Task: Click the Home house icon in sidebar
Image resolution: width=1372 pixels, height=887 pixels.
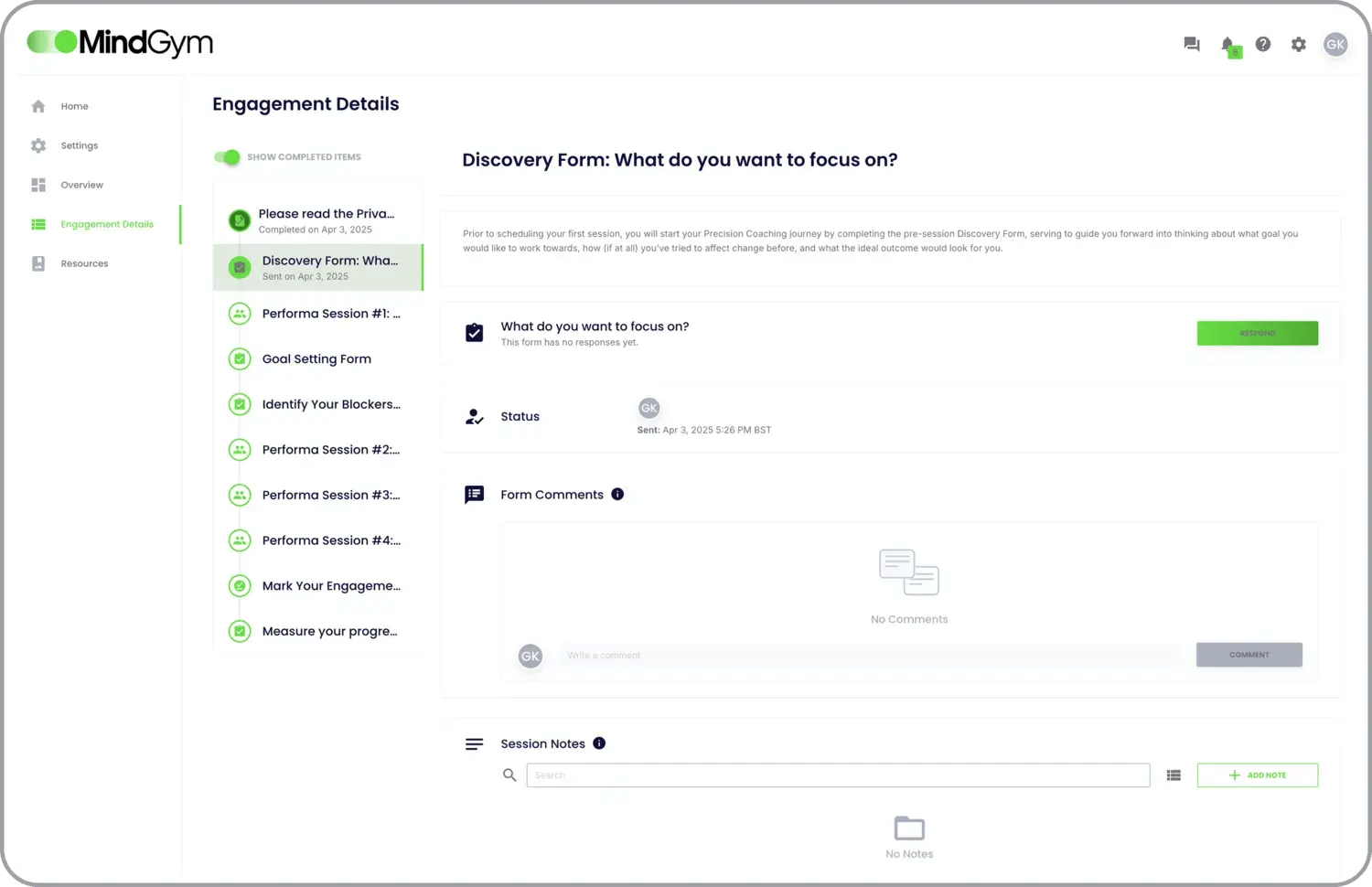Action: point(38,106)
